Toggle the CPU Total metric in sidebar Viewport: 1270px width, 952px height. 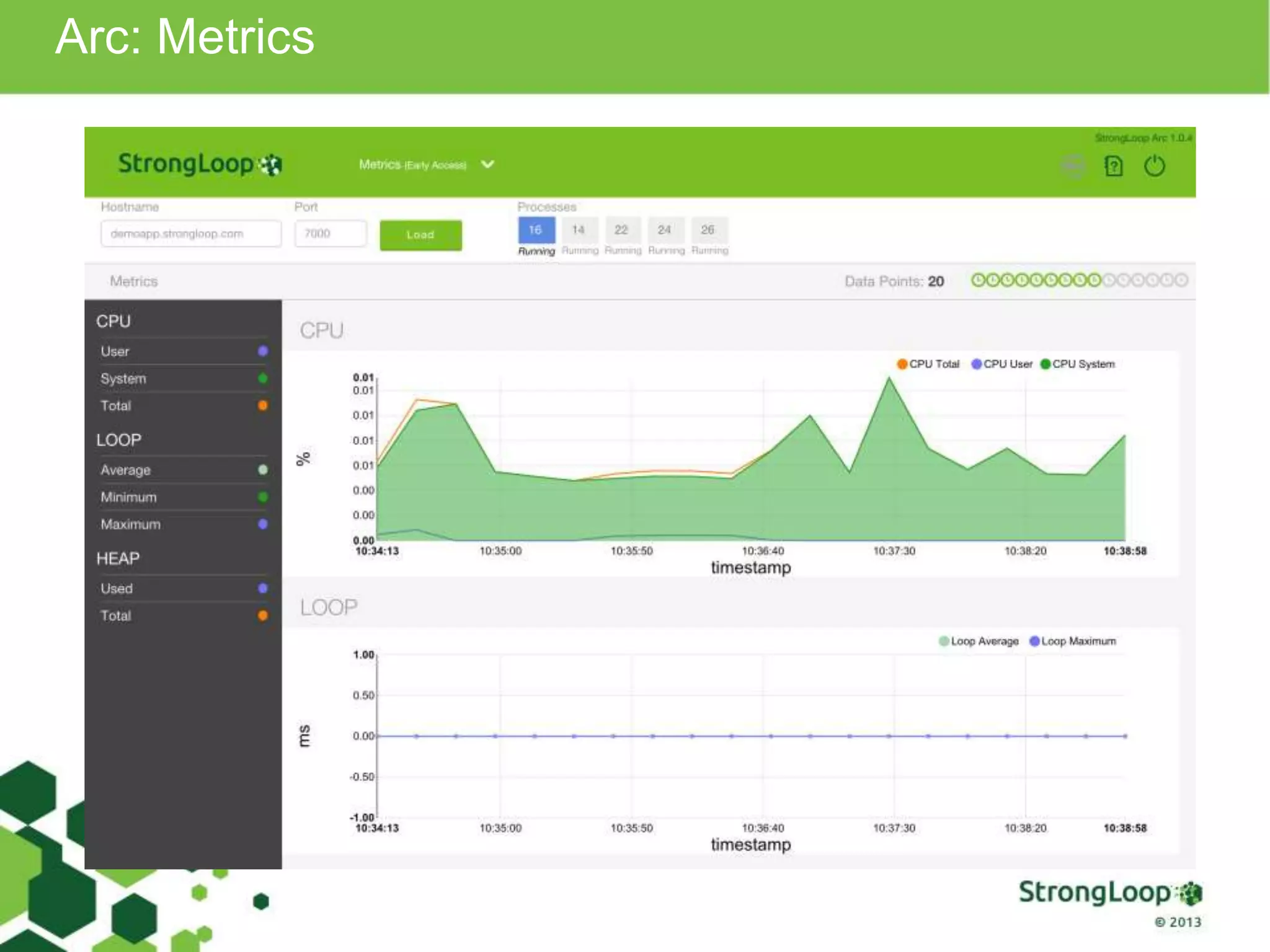click(184, 406)
